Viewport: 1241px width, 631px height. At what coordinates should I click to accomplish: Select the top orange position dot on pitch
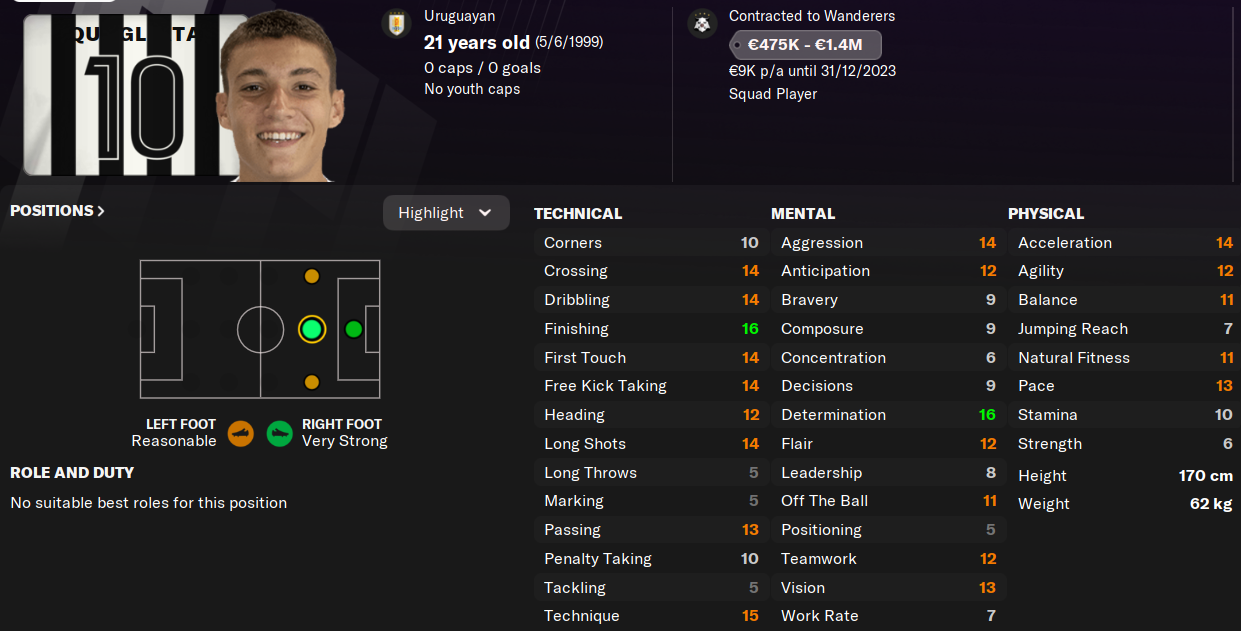(x=312, y=277)
